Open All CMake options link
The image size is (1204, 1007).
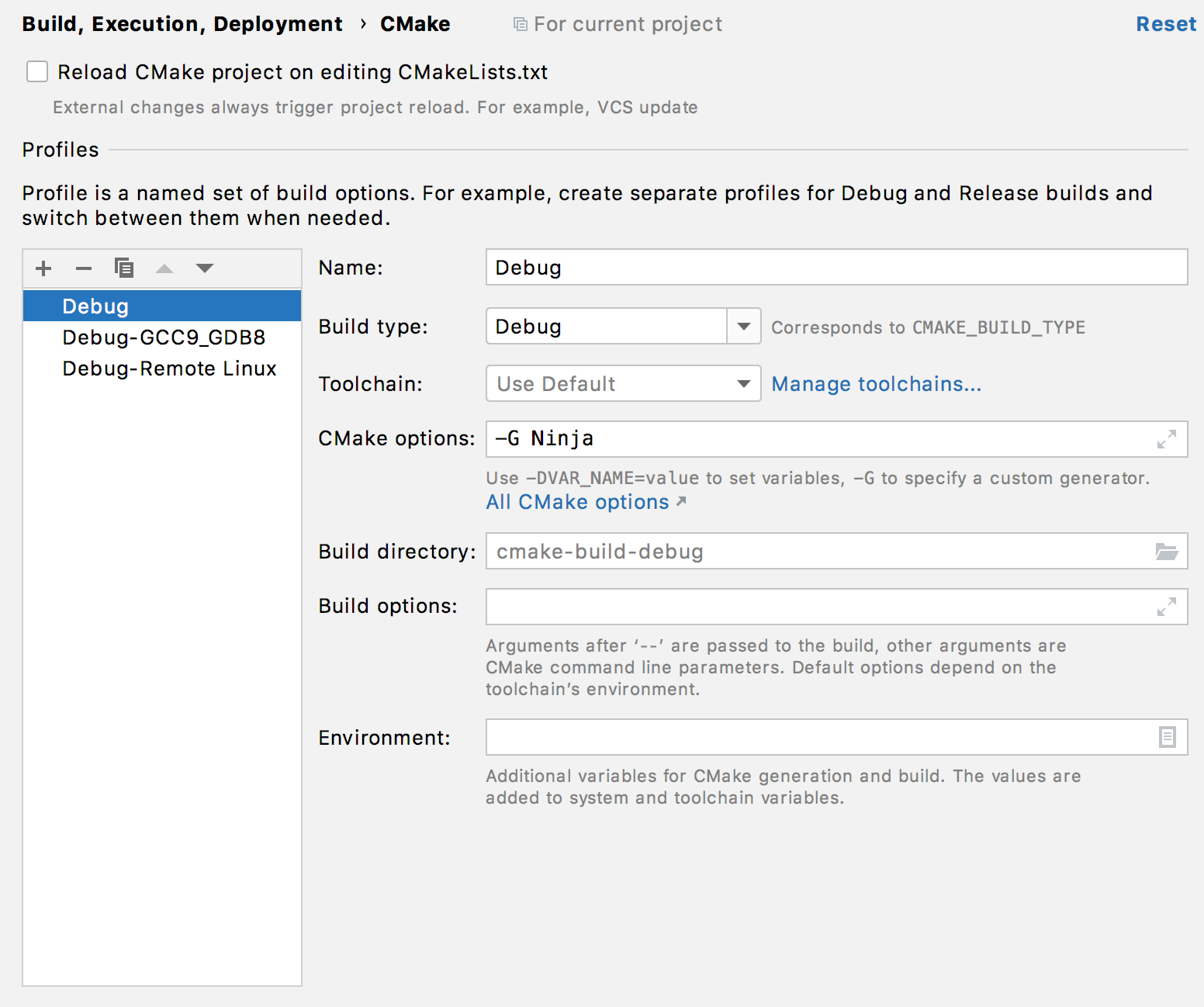click(586, 502)
